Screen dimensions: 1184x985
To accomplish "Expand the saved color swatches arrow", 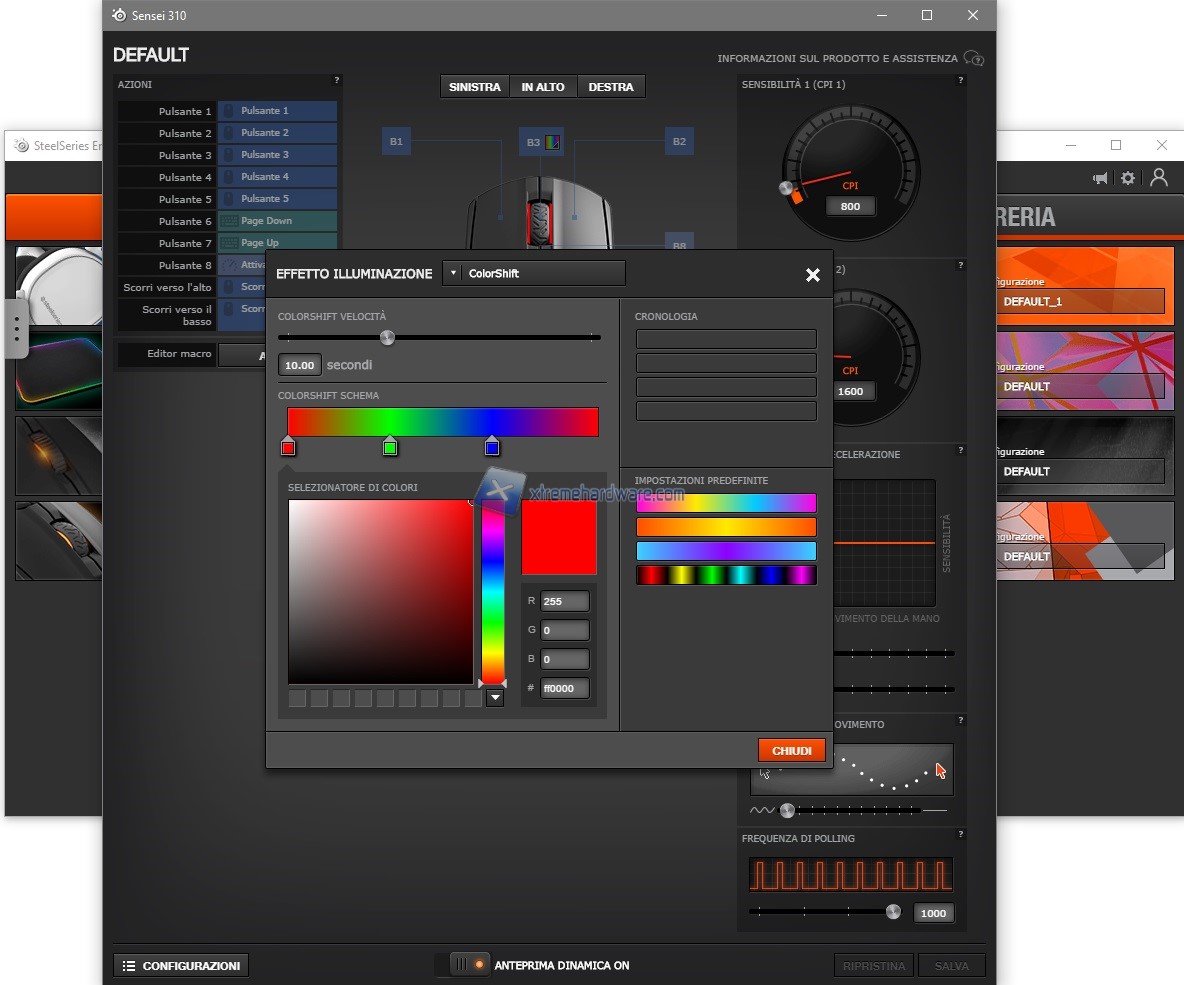I will point(494,698).
